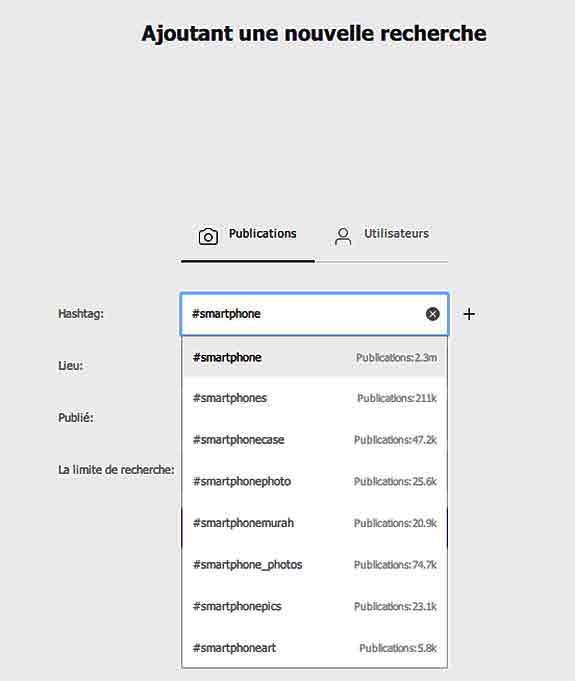Switch to the Publications tab

(248, 237)
